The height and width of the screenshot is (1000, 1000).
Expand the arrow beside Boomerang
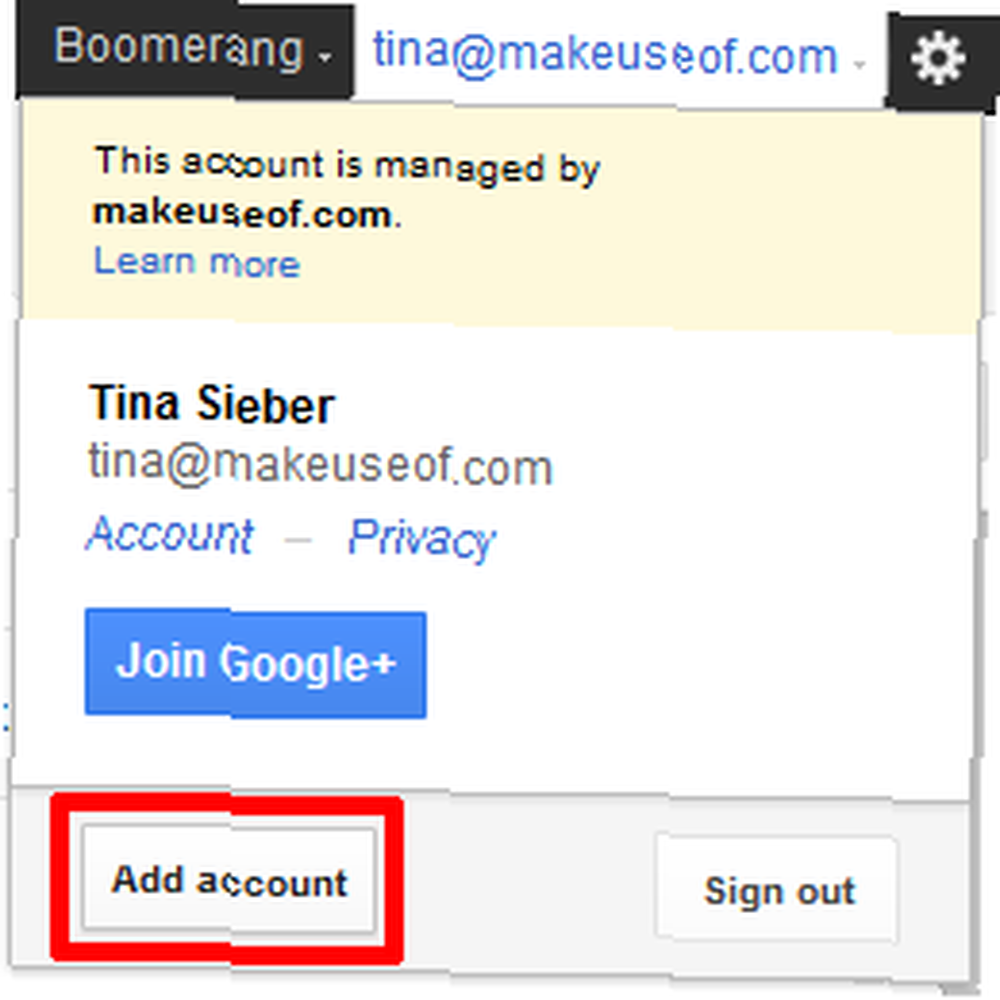tap(325, 58)
